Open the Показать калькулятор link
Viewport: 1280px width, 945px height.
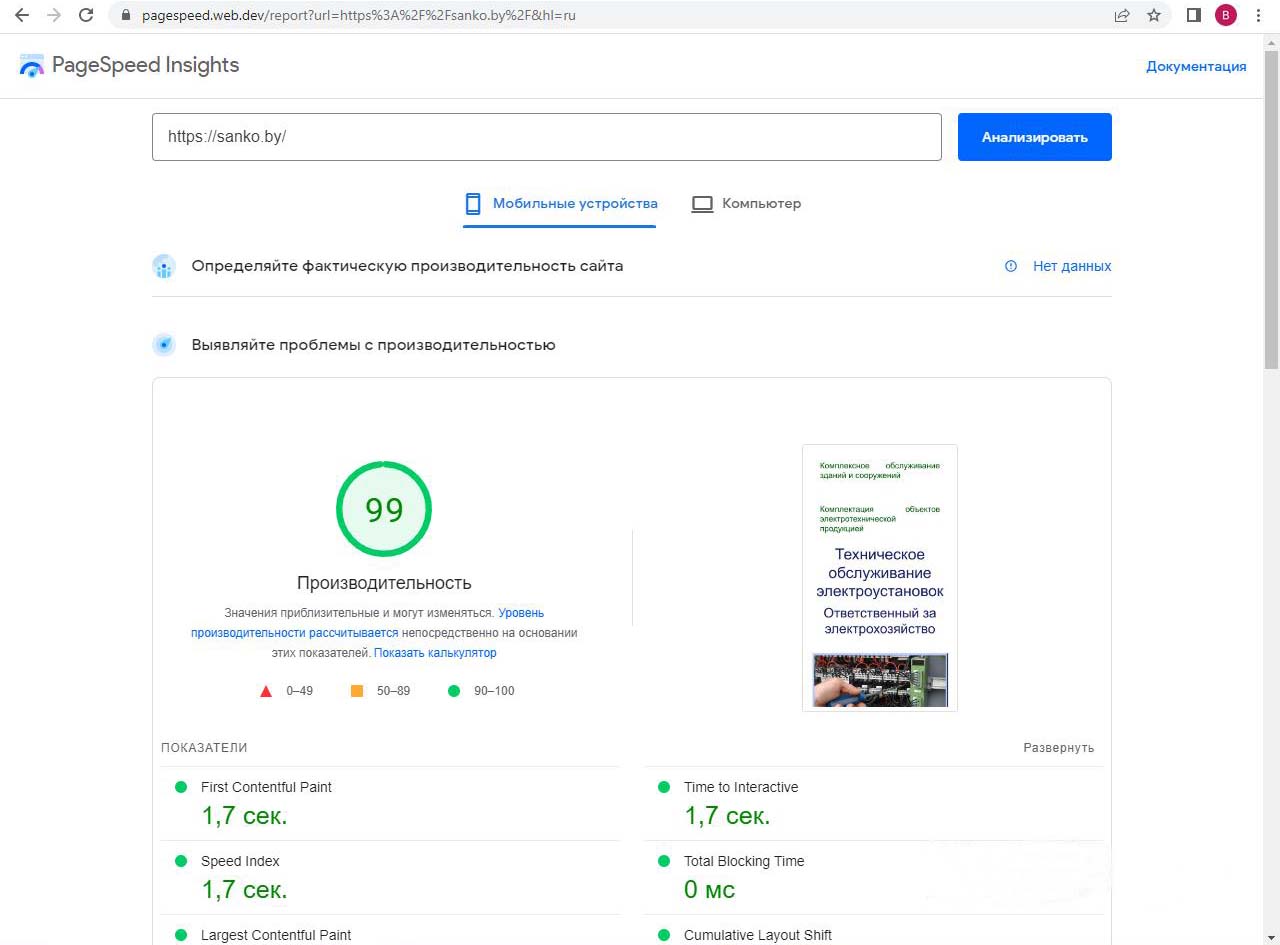pos(435,653)
